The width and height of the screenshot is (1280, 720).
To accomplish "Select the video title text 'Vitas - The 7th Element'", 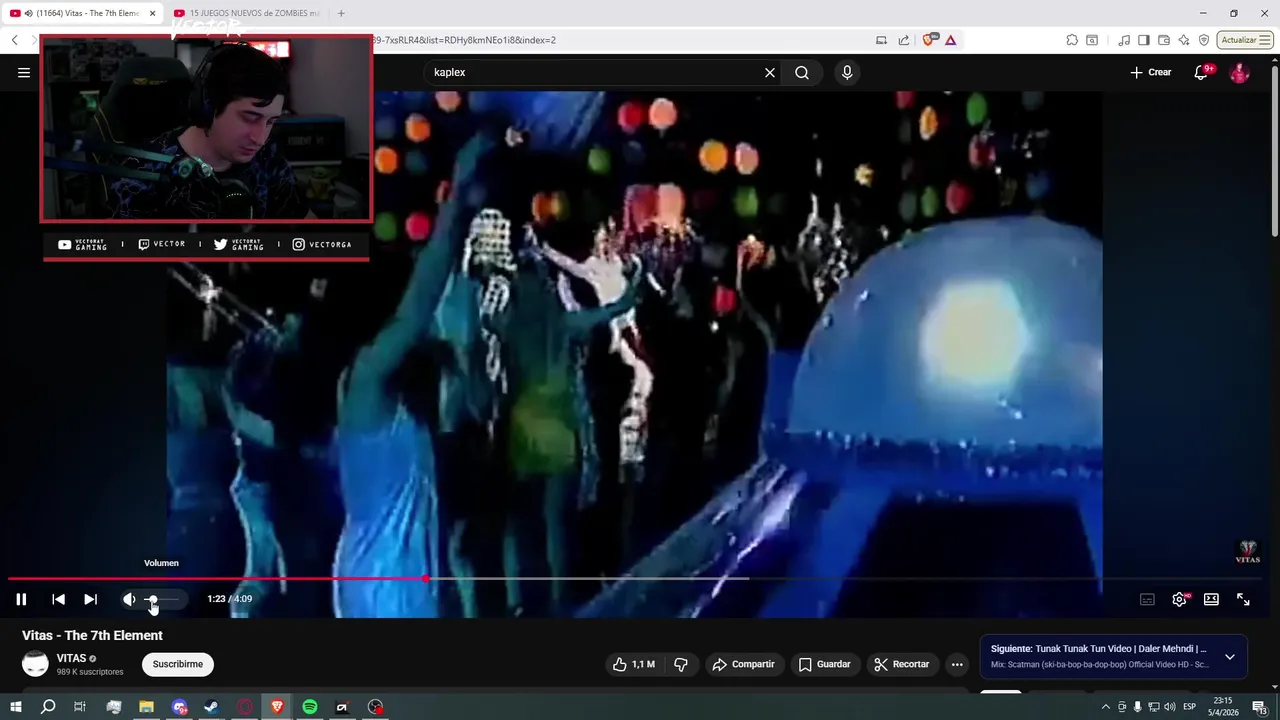I will 92,635.
